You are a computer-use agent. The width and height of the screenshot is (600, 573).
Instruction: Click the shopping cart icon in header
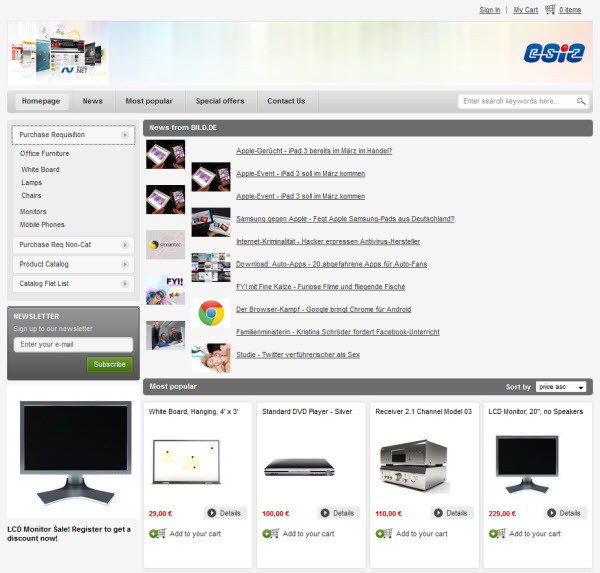[550, 9]
